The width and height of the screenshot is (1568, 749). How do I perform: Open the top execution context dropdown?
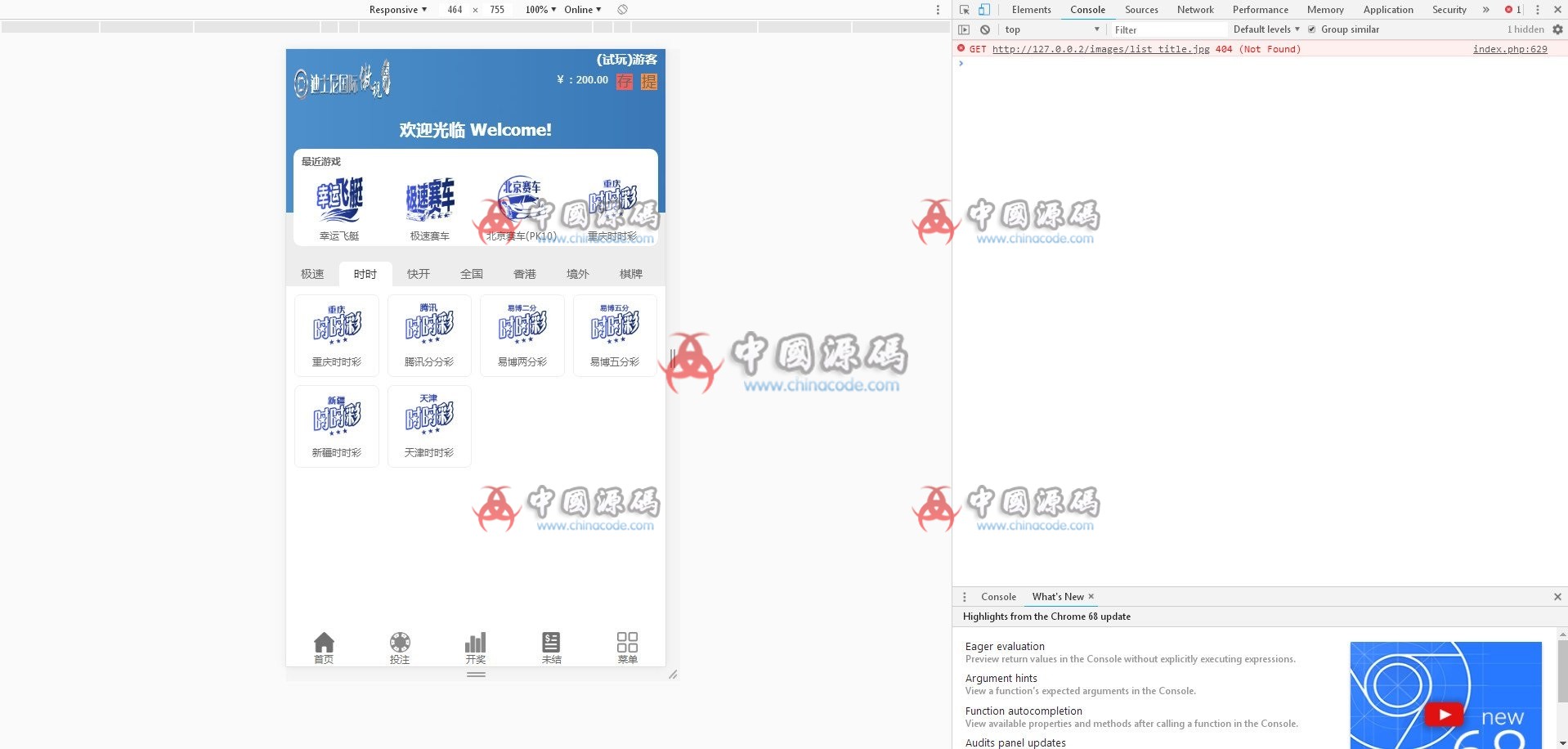click(1052, 29)
